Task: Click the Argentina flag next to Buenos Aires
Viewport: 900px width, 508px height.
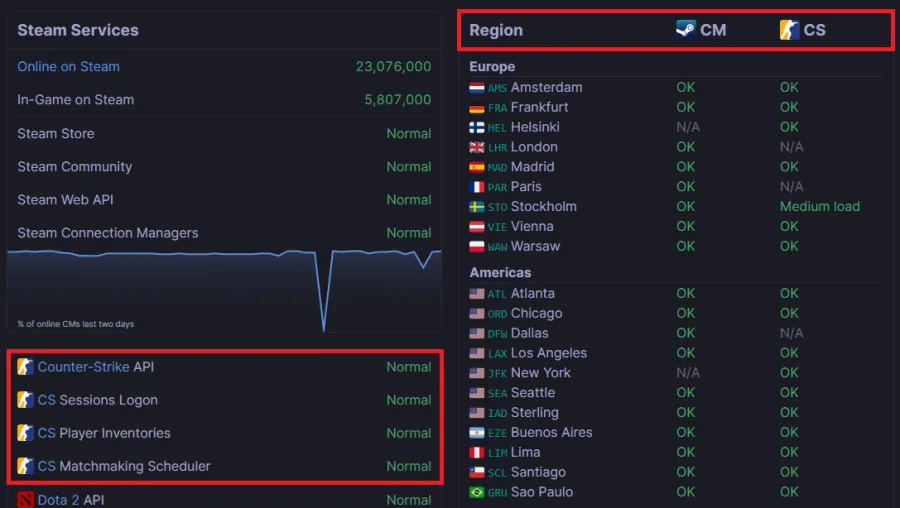Action: (x=476, y=433)
